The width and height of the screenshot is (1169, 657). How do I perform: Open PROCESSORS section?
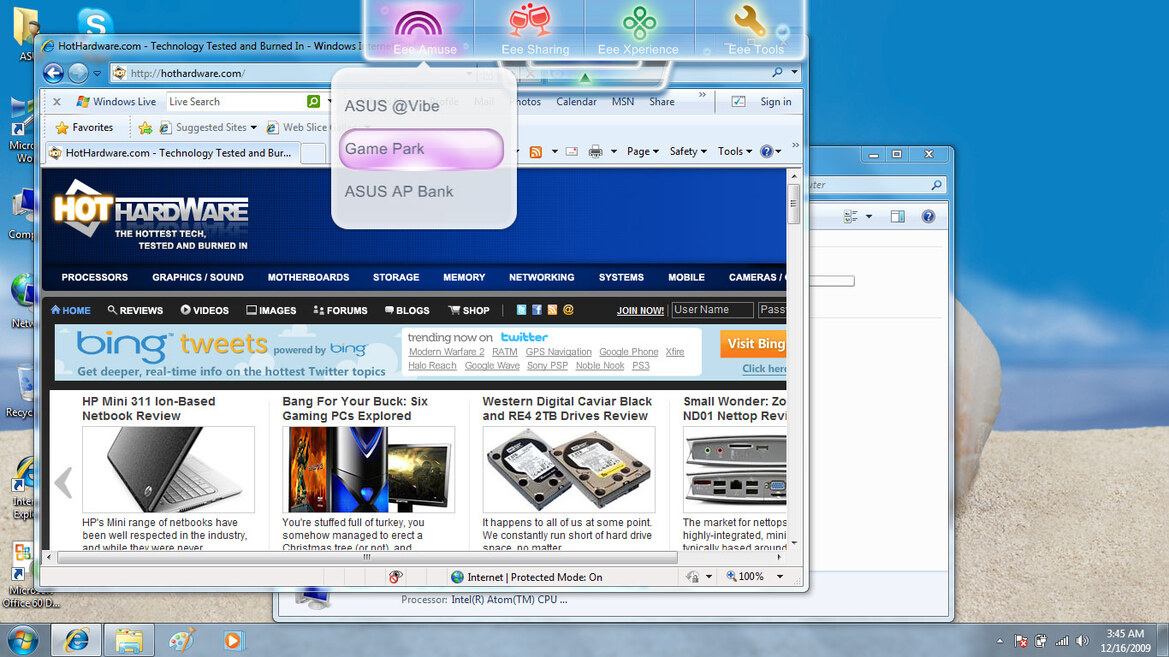click(x=95, y=277)
